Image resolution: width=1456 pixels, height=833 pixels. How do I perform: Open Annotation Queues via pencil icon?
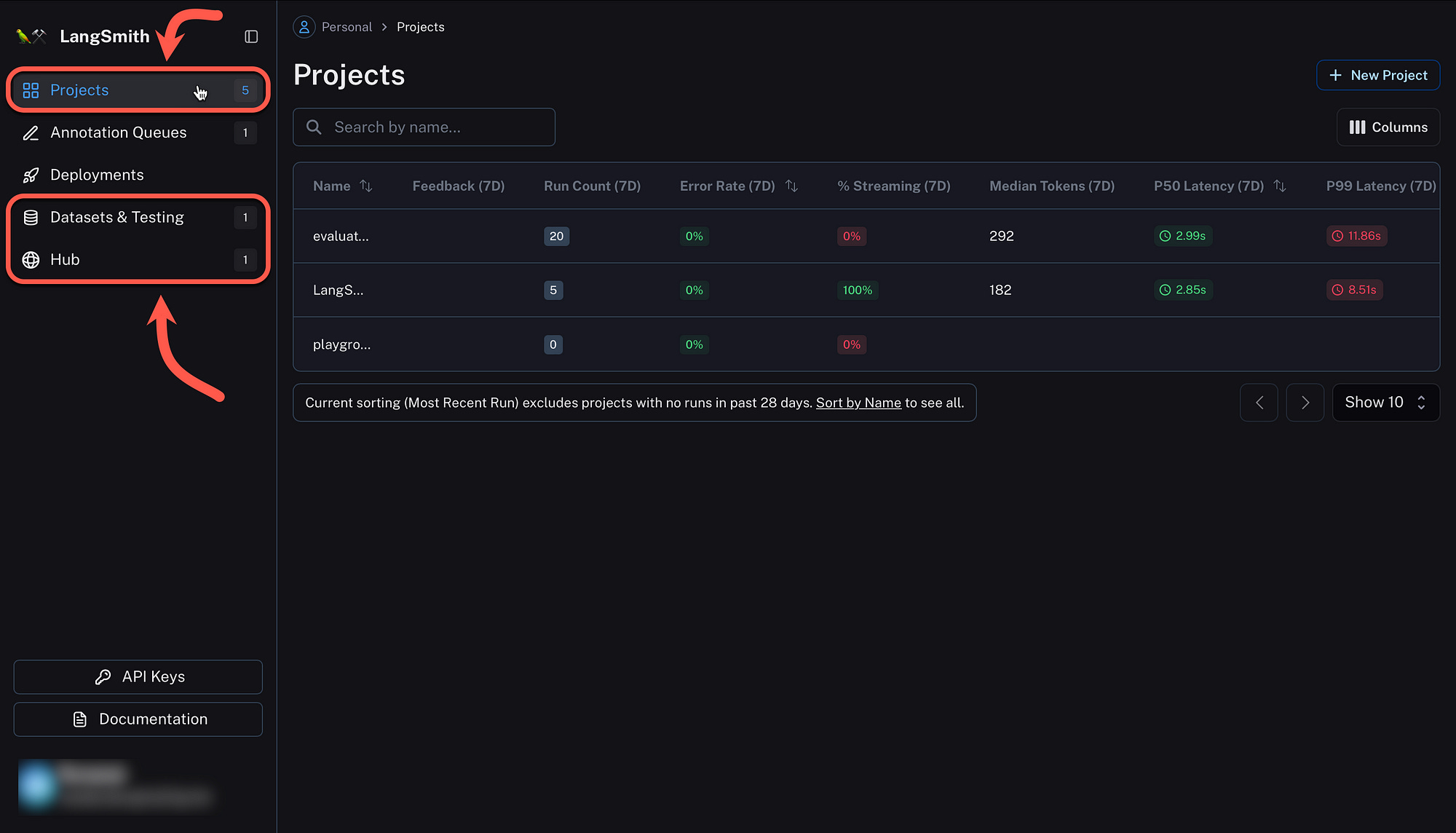(31, 133)
